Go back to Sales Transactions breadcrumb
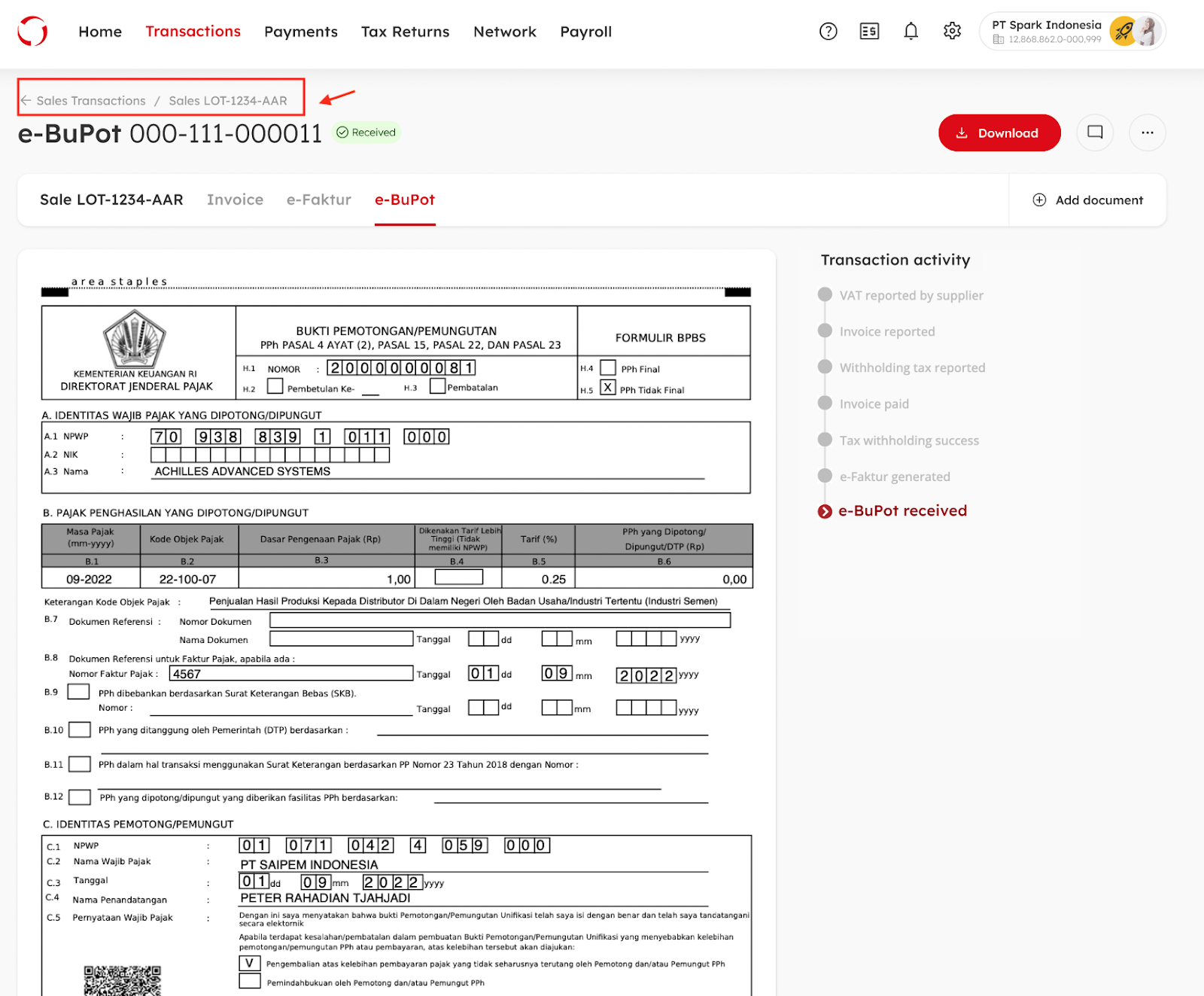The width and height of the screenshot is (1204, 996). click(91, 101)
